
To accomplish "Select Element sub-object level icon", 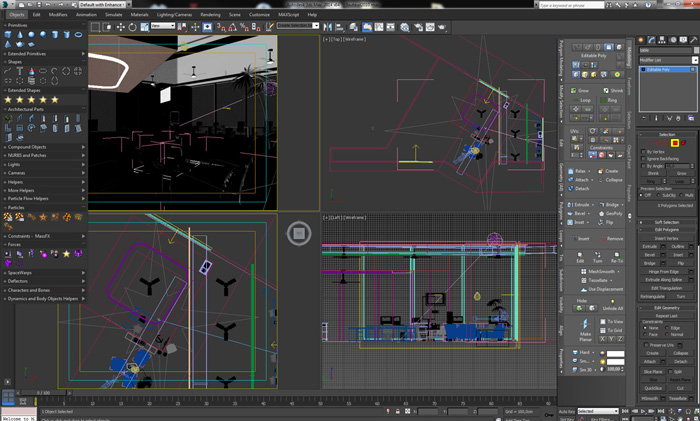I will [683, 143].
